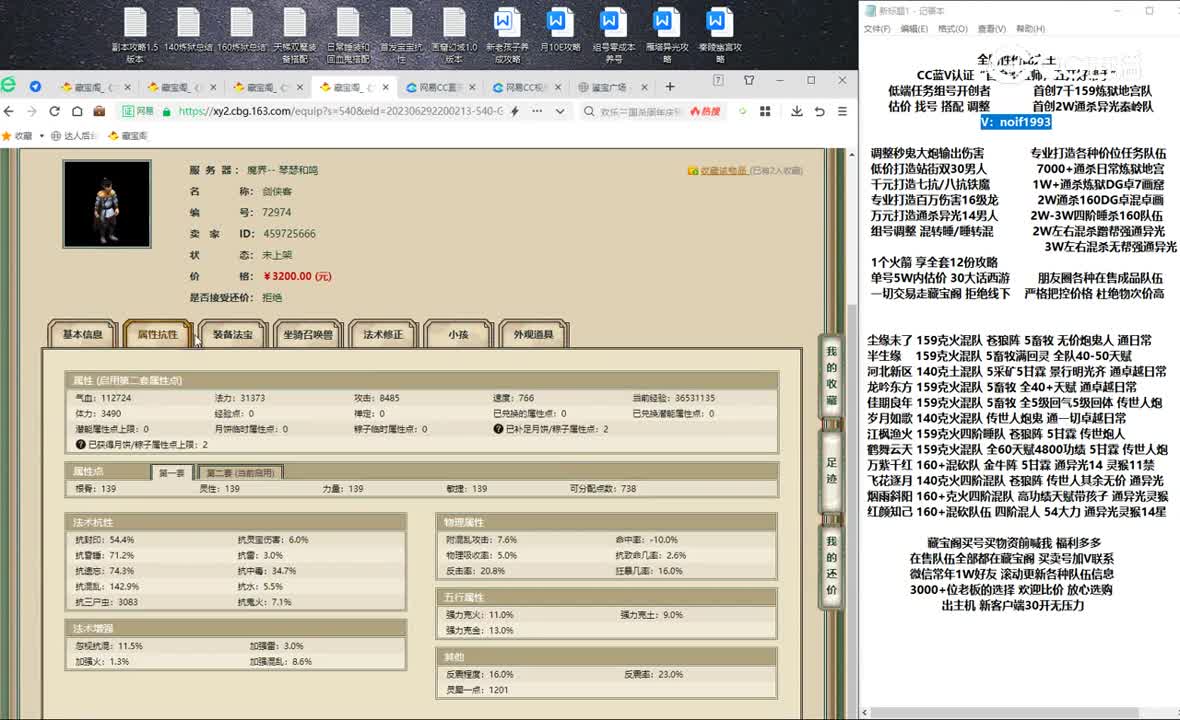Click the undo closed tab icon
This screenshot has width=1180, height=720.
tap(820, 111)
